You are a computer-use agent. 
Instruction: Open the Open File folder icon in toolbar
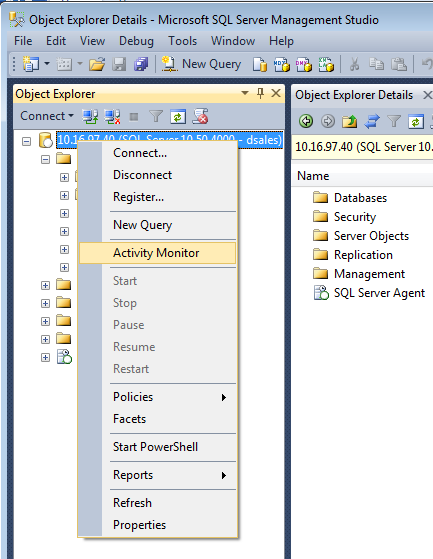click(x=97, y=65)
